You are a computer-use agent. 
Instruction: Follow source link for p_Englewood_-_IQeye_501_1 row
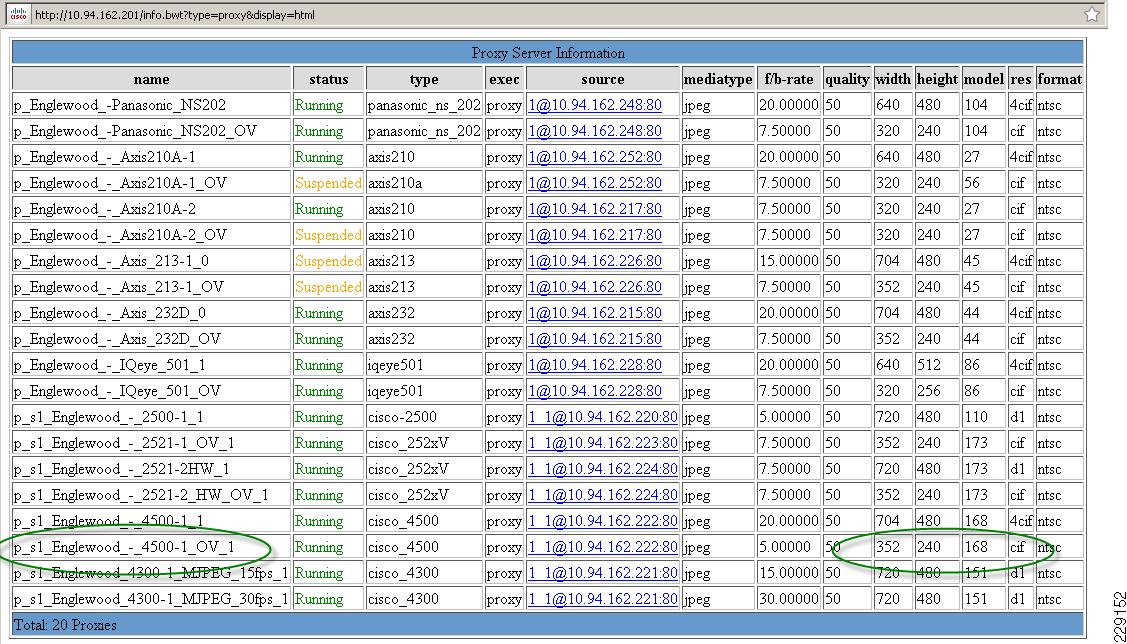(595, 365)
